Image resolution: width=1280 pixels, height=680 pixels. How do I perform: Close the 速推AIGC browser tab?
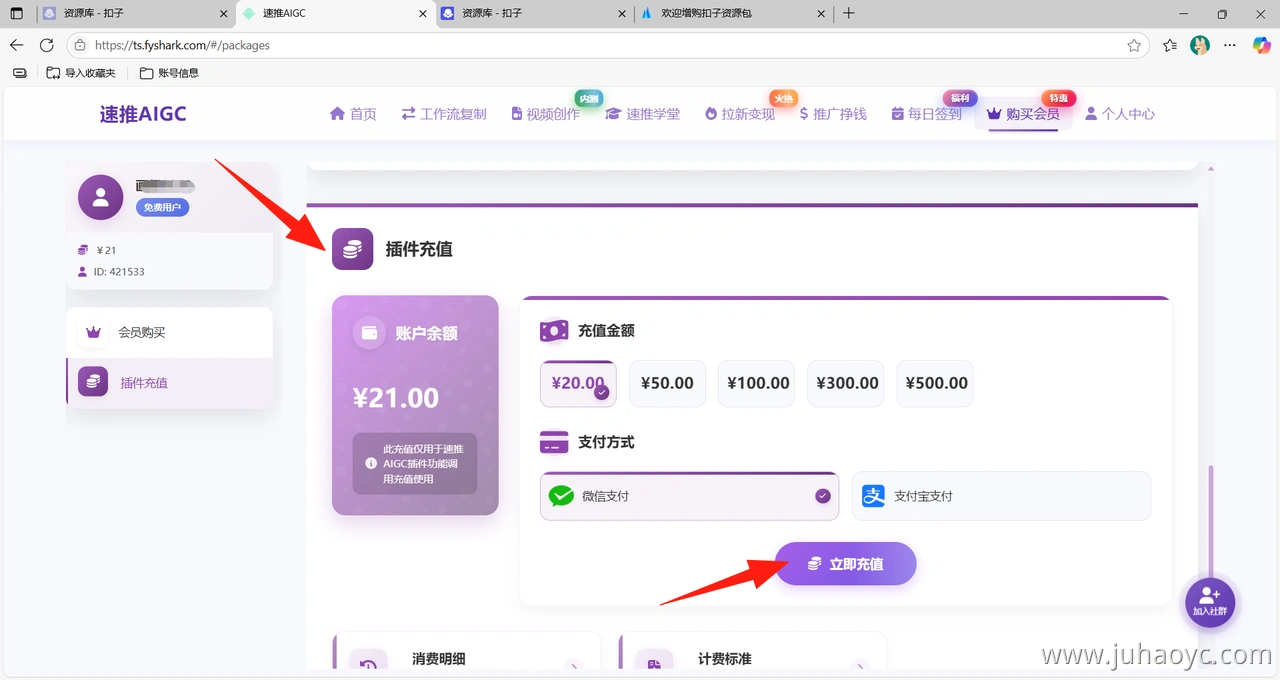(x=421, y=14)
